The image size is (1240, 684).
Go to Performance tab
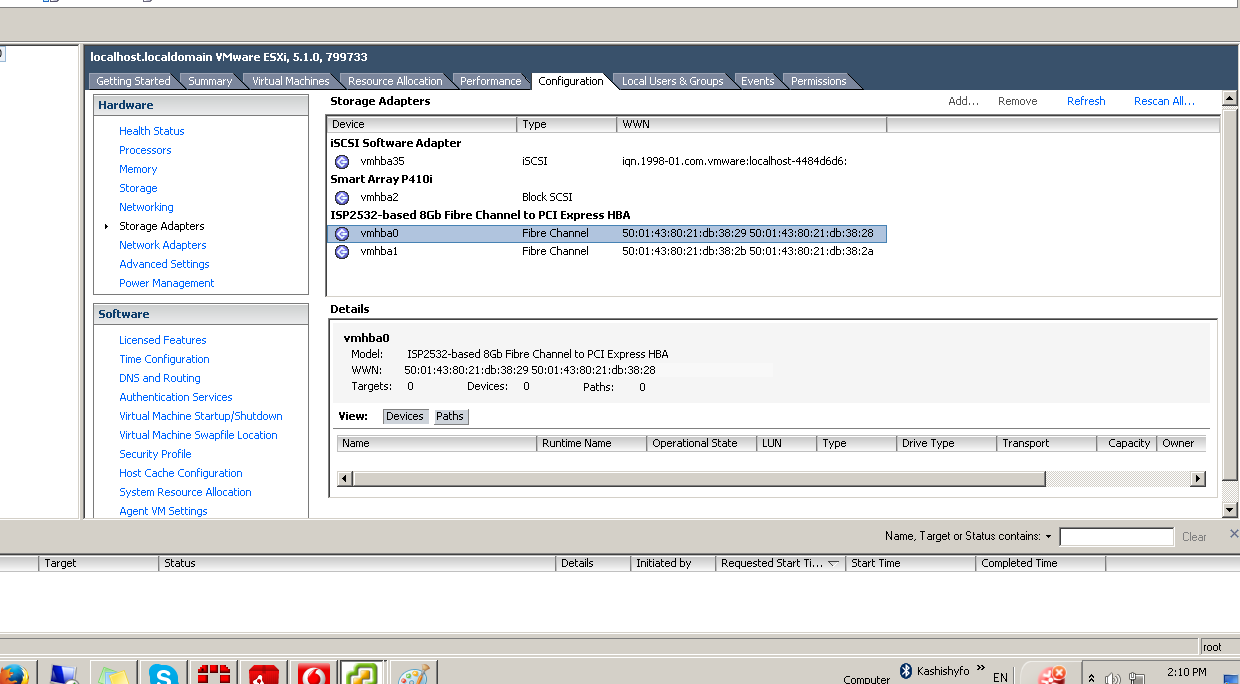490,81
